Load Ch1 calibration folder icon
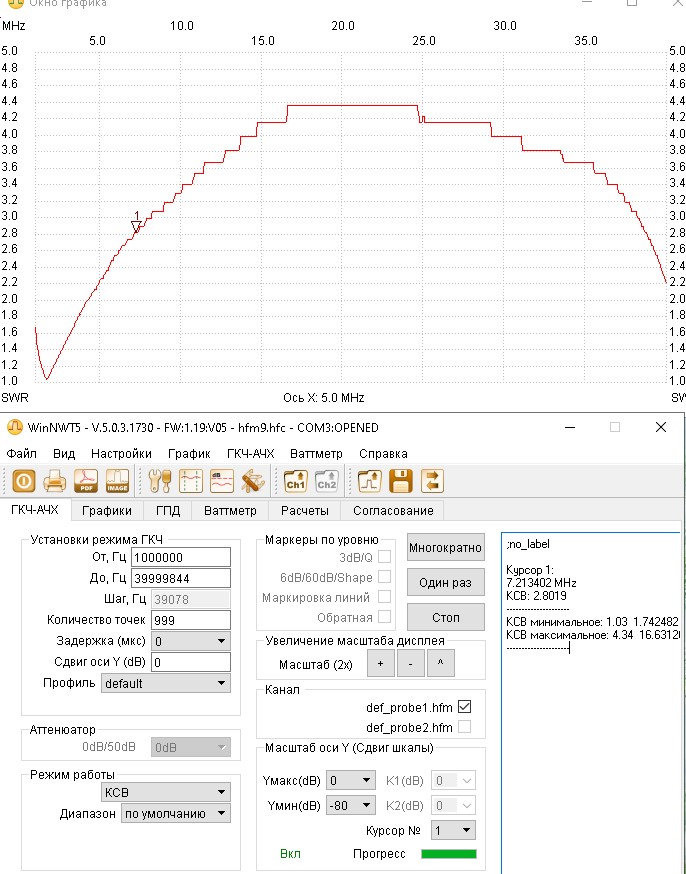Image resolution: width=686 pixels, height=874 pixels. (295, 480)
